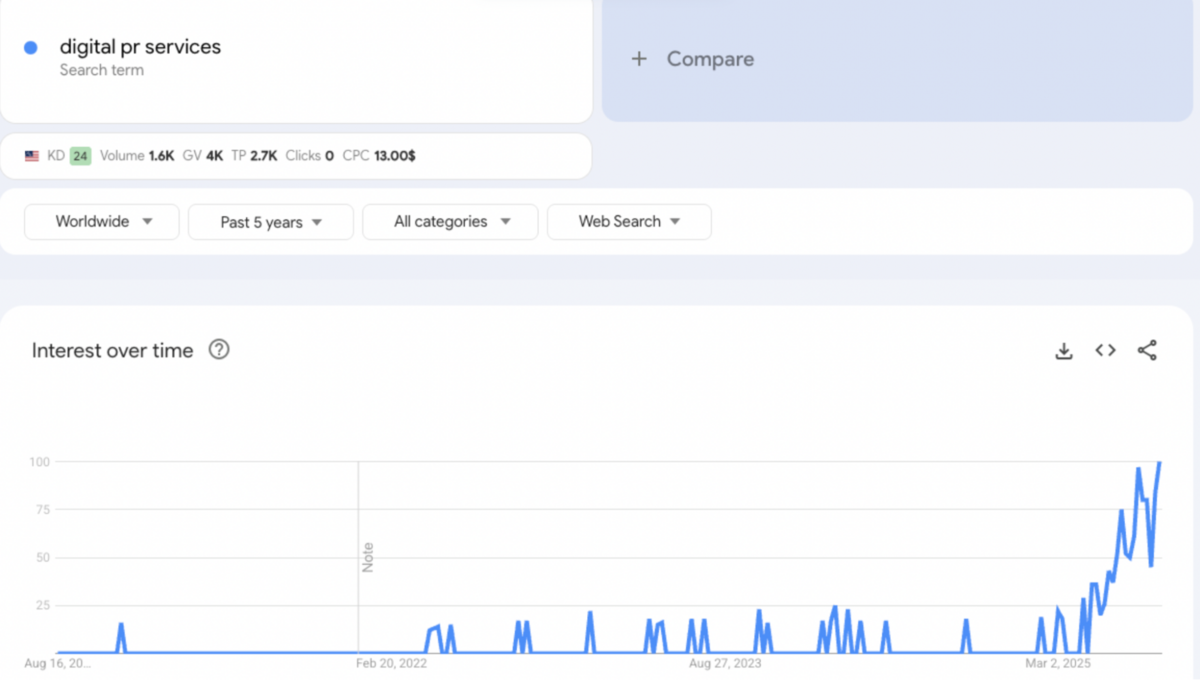
Task: Click the Volume 1.6K metric
Action: tap(137, 156)
